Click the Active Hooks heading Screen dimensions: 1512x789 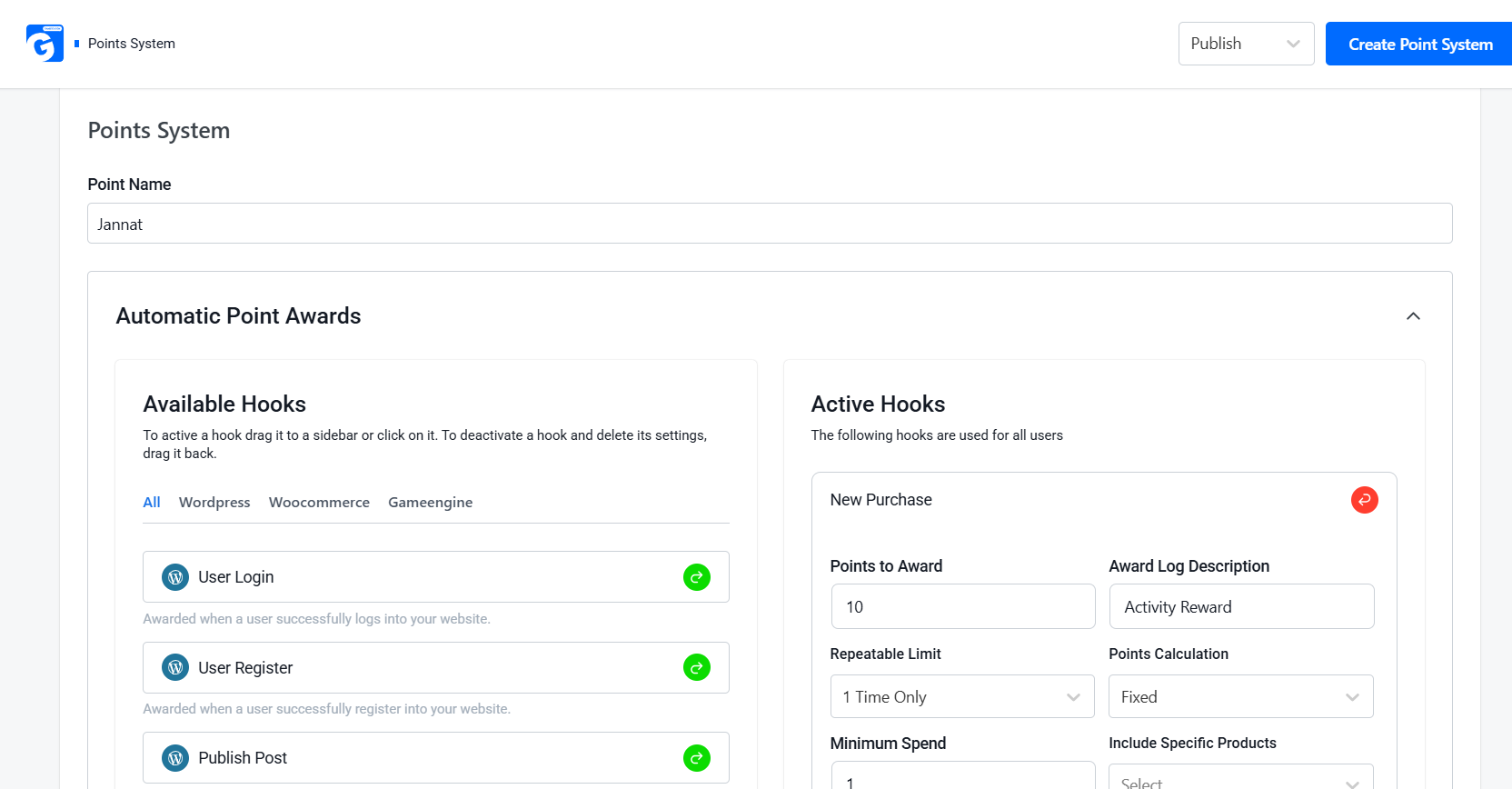(879, 404)
